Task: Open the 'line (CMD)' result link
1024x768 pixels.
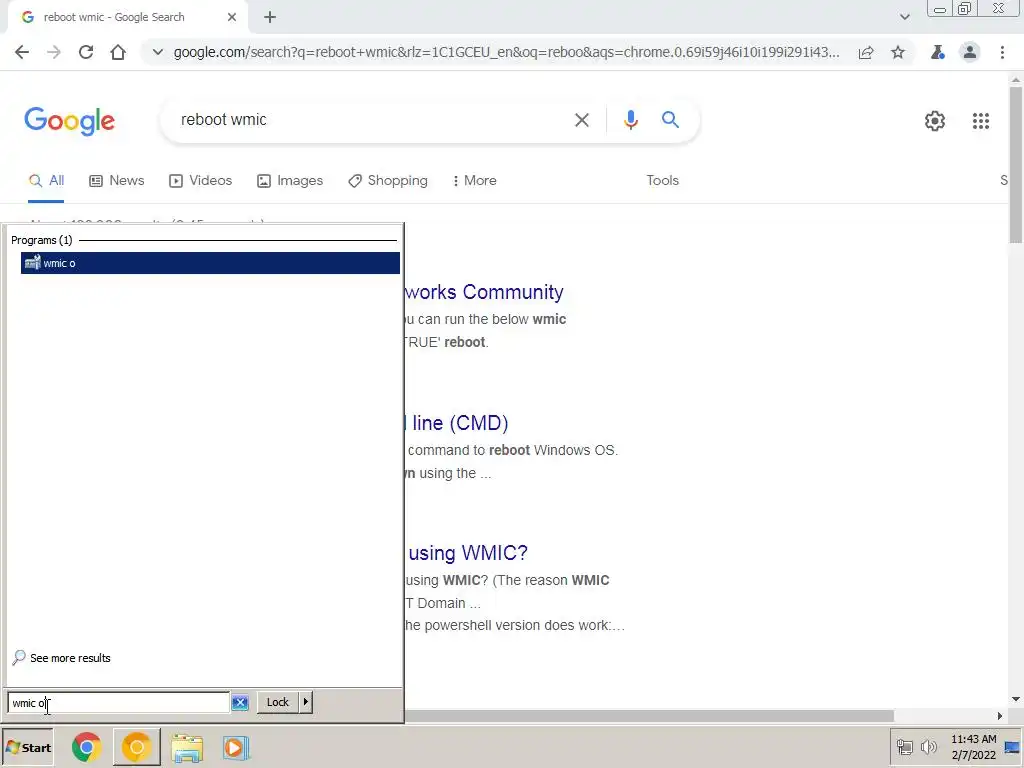Action: 457,423
